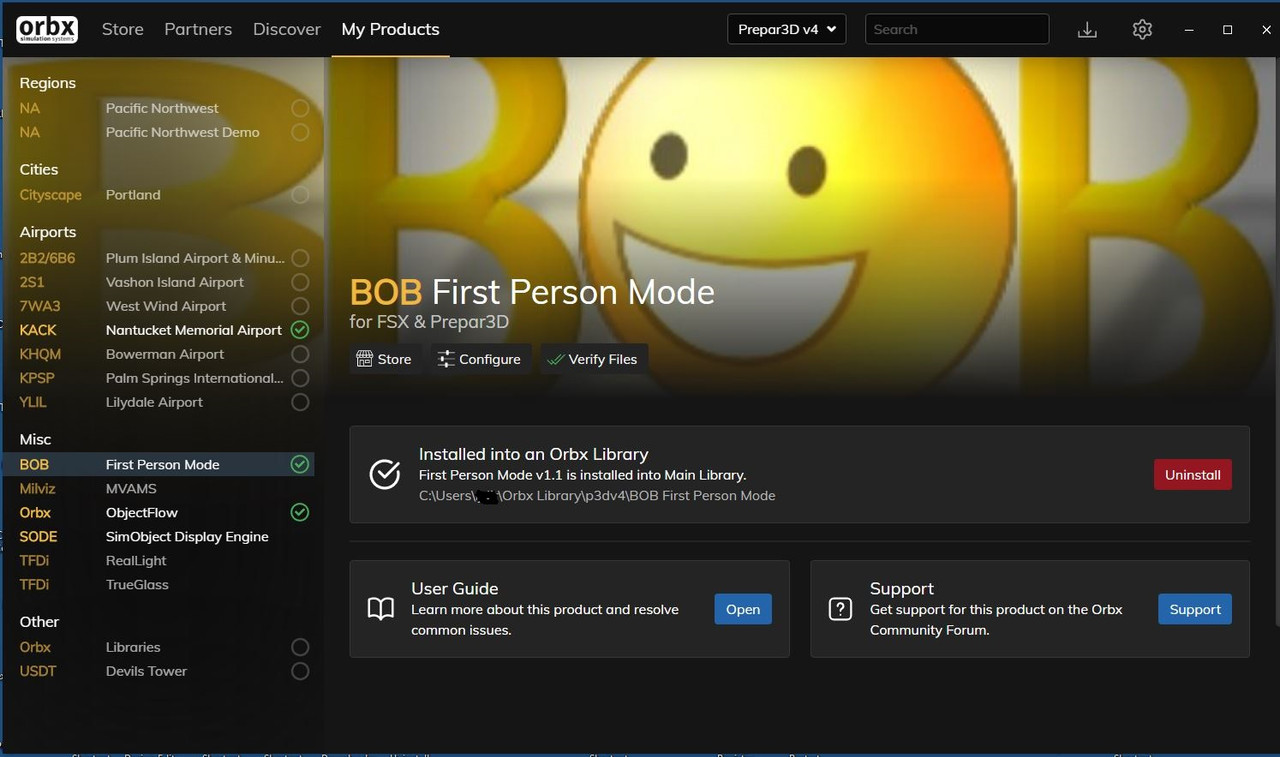The height and width of the screenshot is (757, 1280).
Task: Toggle the Pacific Northwest install circle
Action: [300, 108]
